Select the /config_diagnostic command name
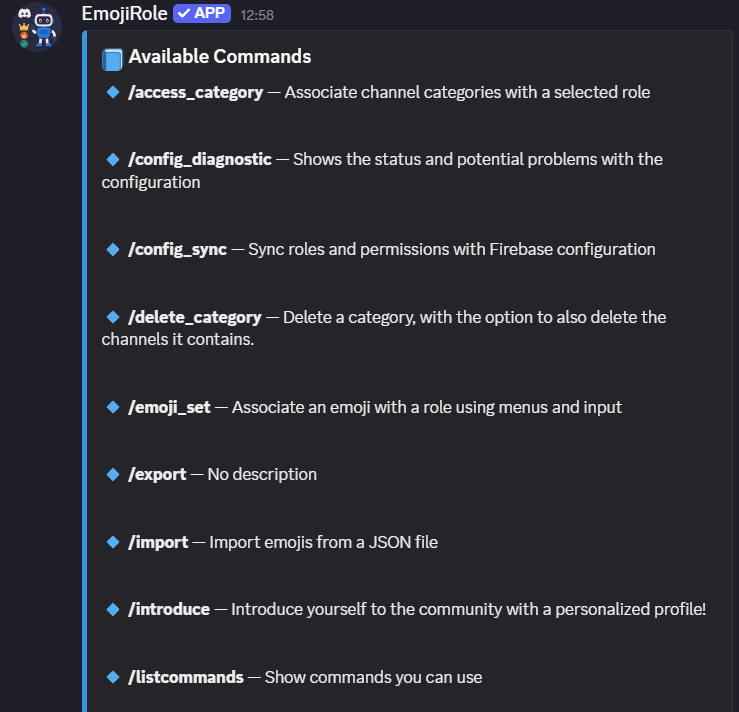The image size is (739, 712). [x=200, y=160]
